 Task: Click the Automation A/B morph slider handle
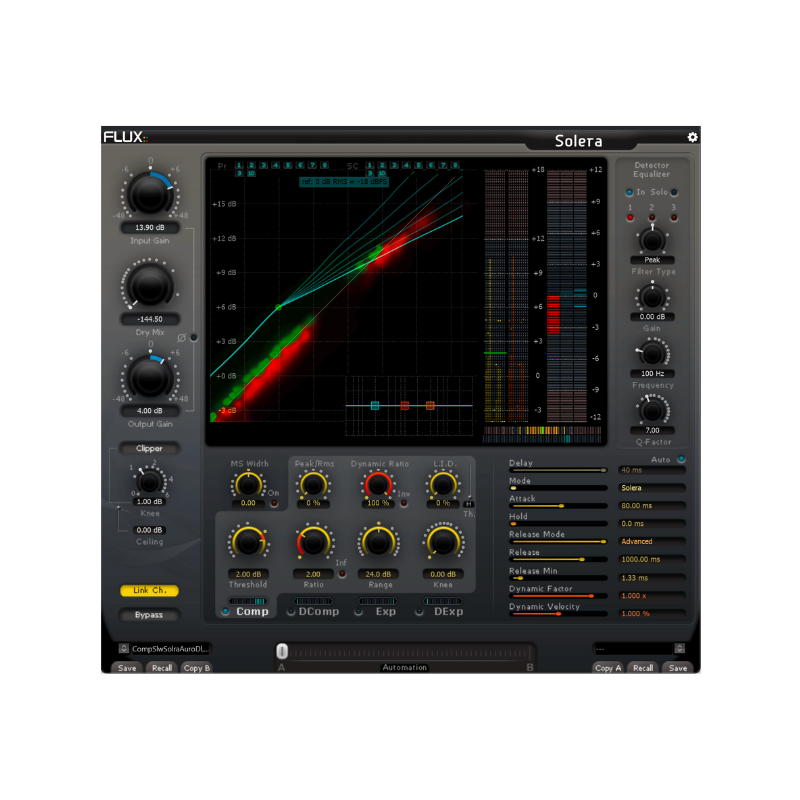click(x=282, y=651)
